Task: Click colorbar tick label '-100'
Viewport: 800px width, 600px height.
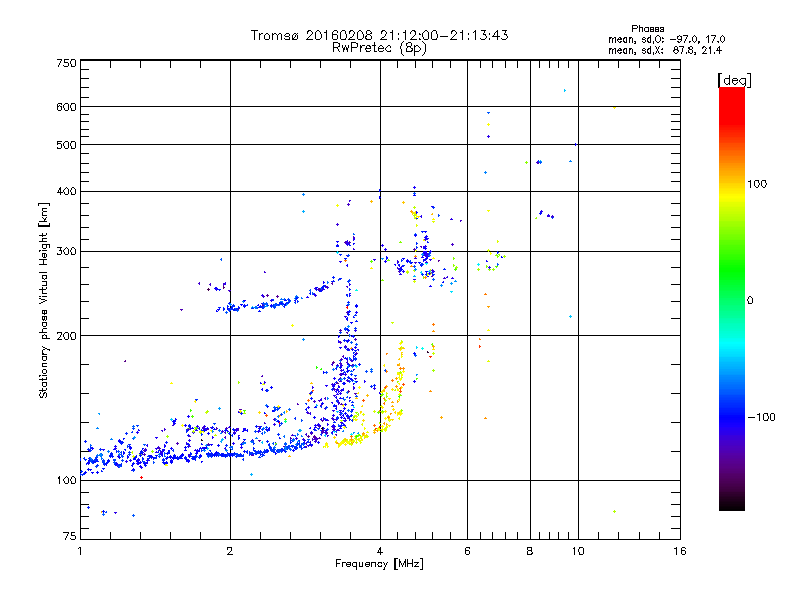Action: tap(761, 417)
